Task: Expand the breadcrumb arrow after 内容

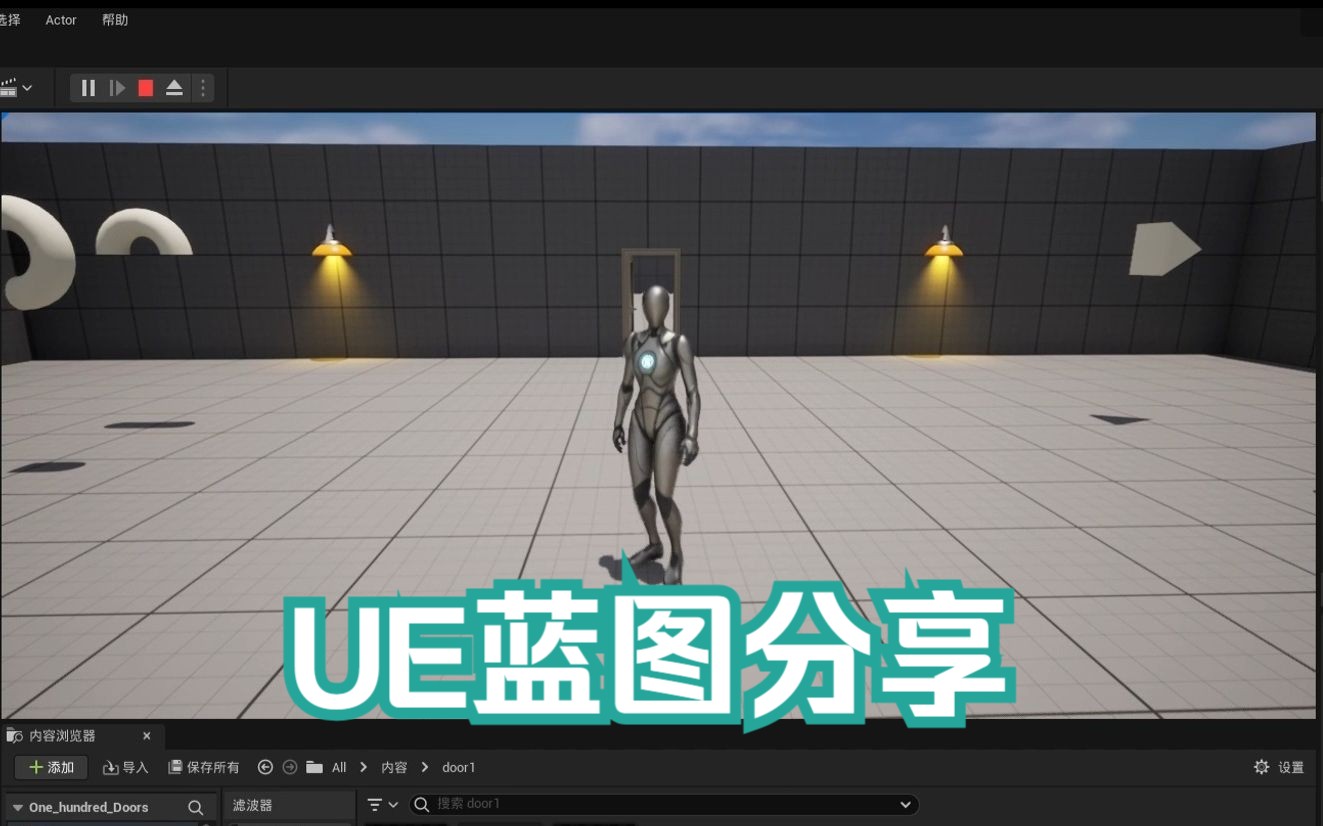Action: (x=425, y=767)
